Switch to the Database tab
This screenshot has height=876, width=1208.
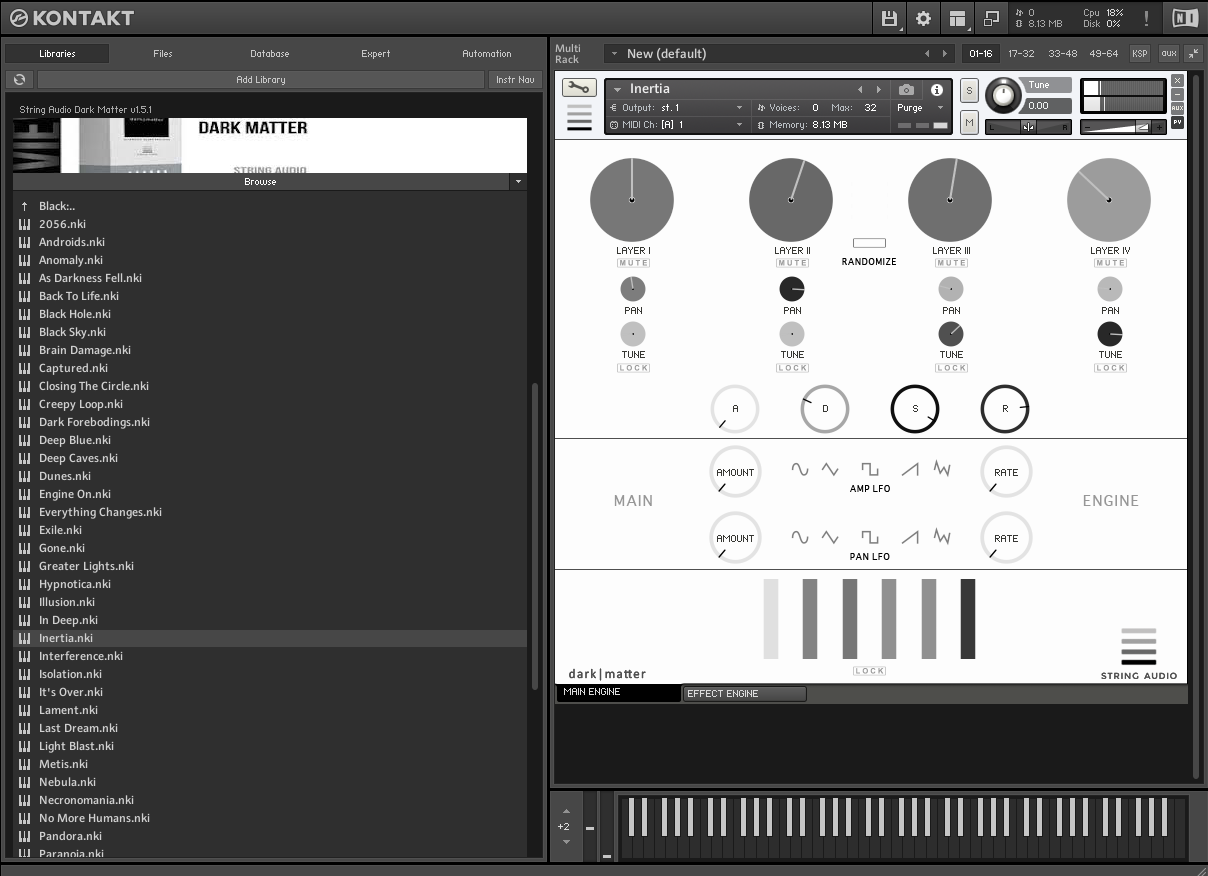(x=270, y=54)
